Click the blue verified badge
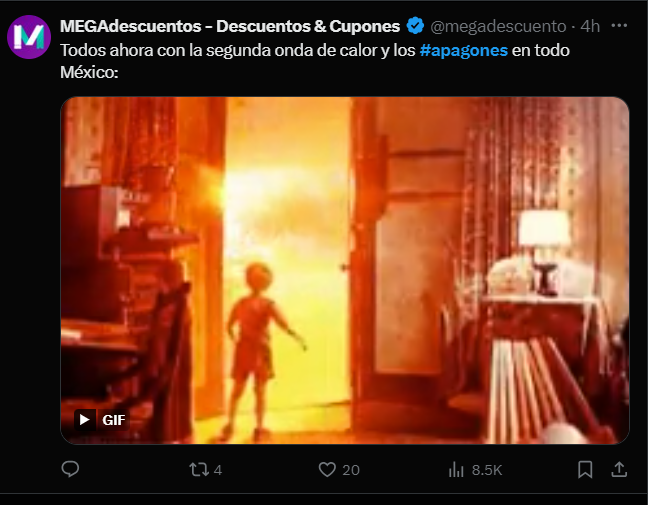648x505 pixels. 415,26
